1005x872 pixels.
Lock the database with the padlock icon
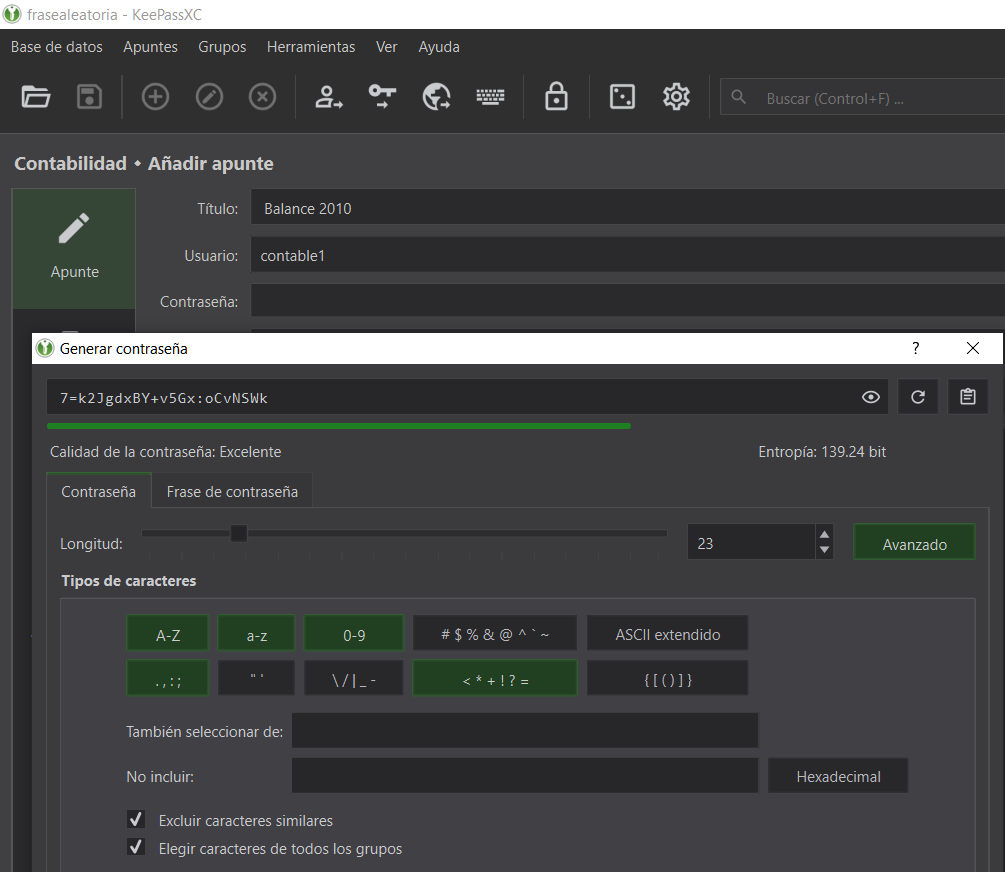tap(556, 97)
